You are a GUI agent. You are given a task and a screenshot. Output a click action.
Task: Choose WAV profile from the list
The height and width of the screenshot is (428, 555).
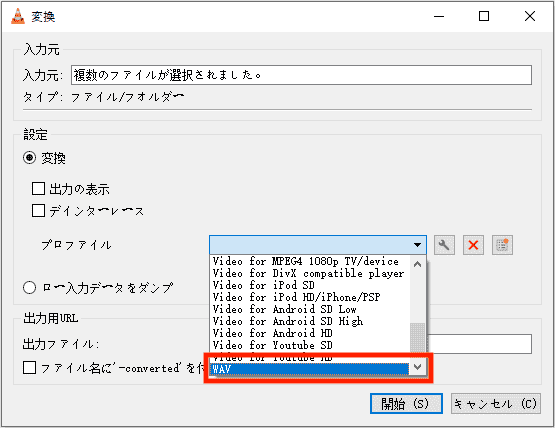(x=309, y=369)
